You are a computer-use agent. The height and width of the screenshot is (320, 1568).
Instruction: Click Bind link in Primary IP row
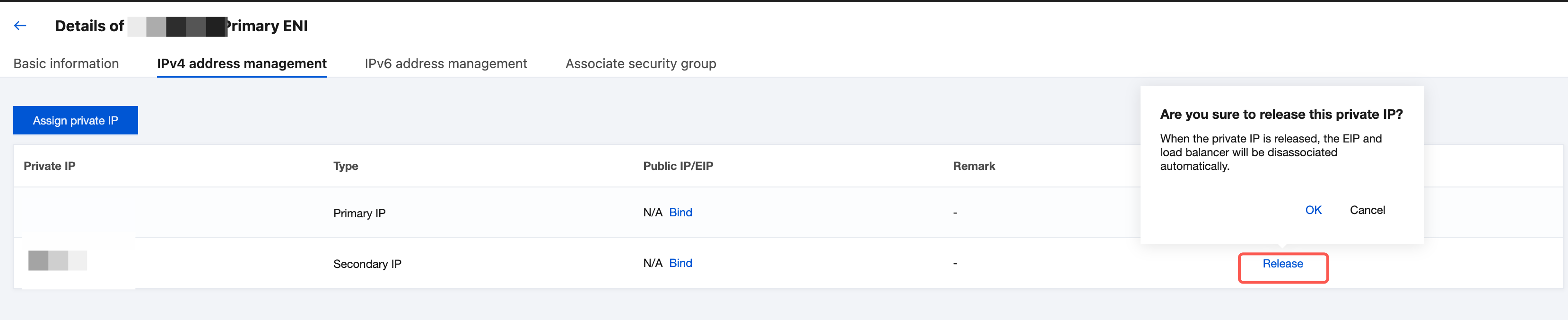pos(680,213)
